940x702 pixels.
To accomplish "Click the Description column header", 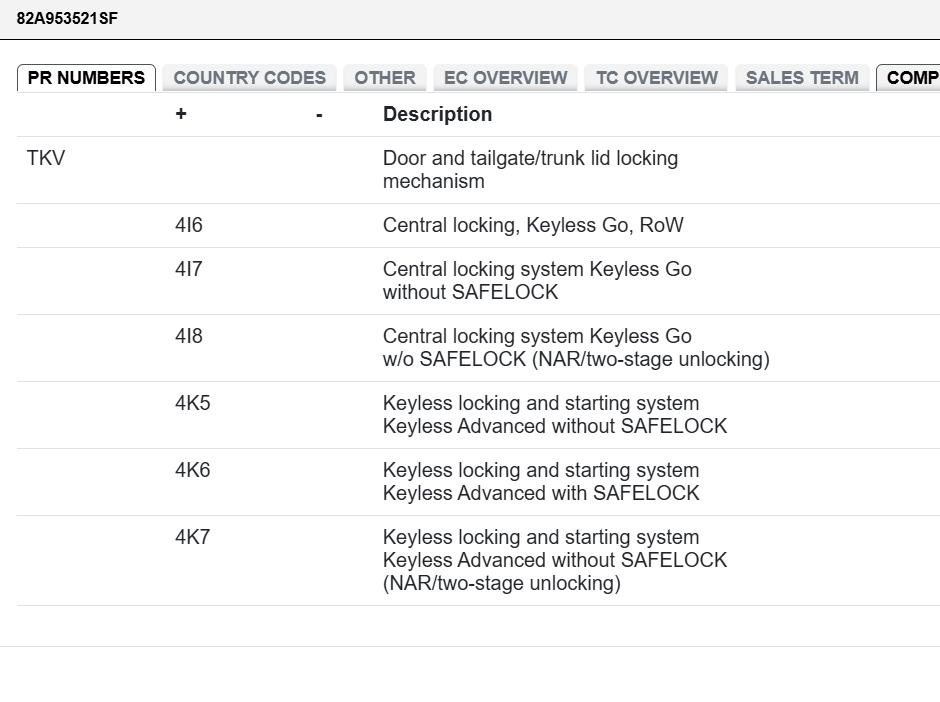I will coord(438,114).
